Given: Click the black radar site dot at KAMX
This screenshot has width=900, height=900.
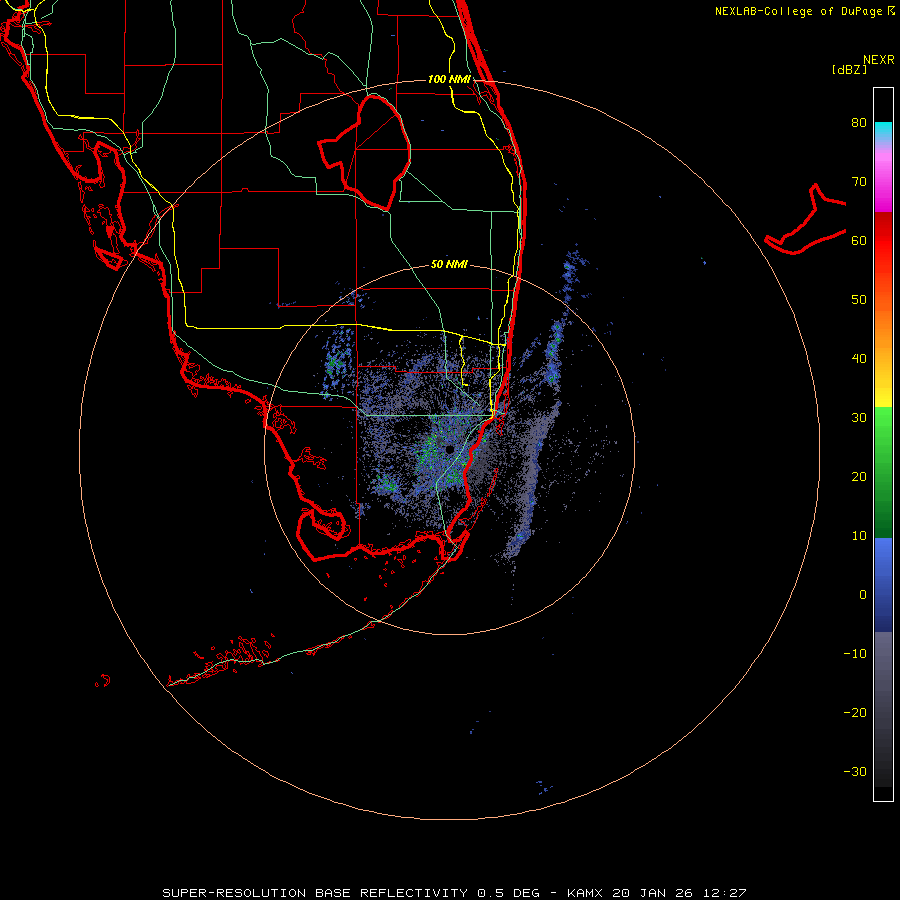Looking at the screenshot, I should click(x=449, y=449).
